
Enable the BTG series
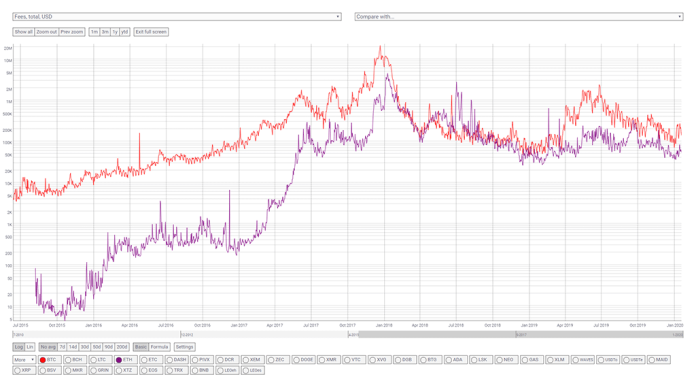pos(430,360)
